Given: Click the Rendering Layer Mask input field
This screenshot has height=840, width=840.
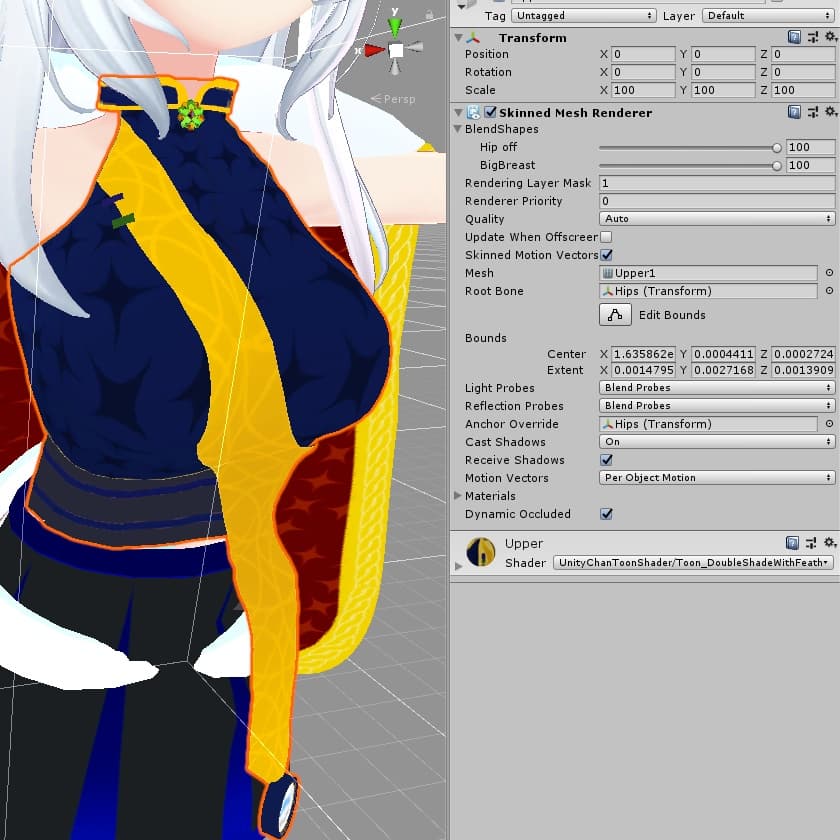Looking at the screenshot, I should 716,183.
